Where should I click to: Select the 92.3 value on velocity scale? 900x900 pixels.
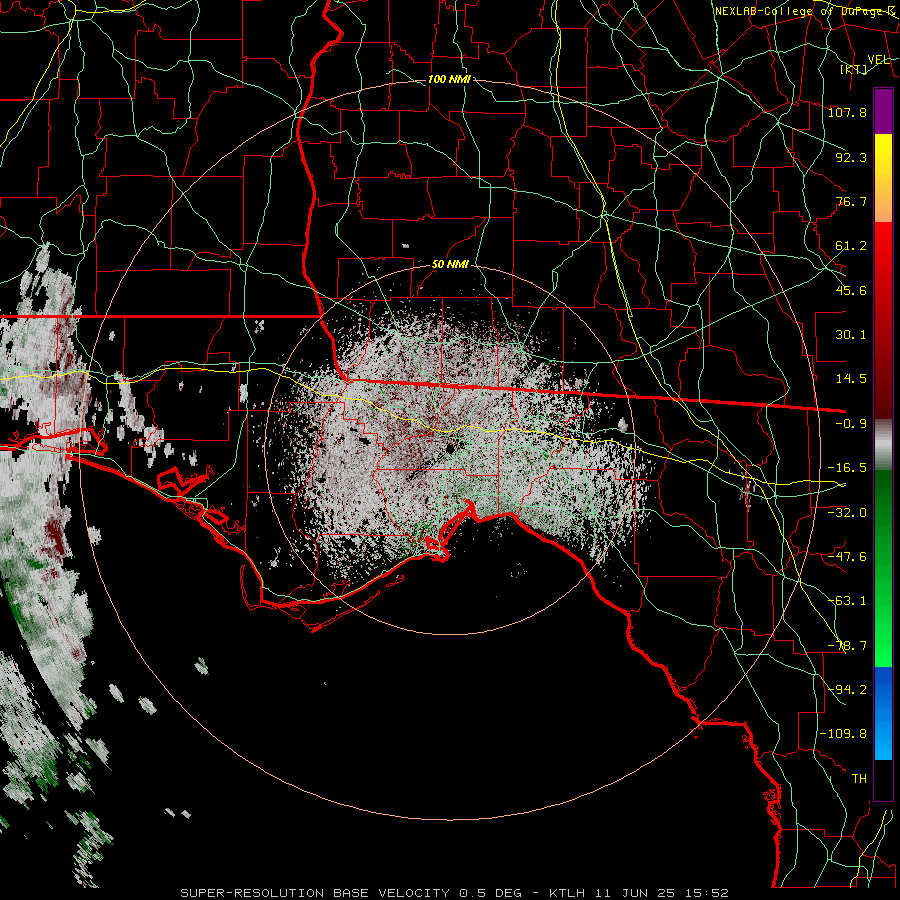pyautogui.click(x=851, y=157)
